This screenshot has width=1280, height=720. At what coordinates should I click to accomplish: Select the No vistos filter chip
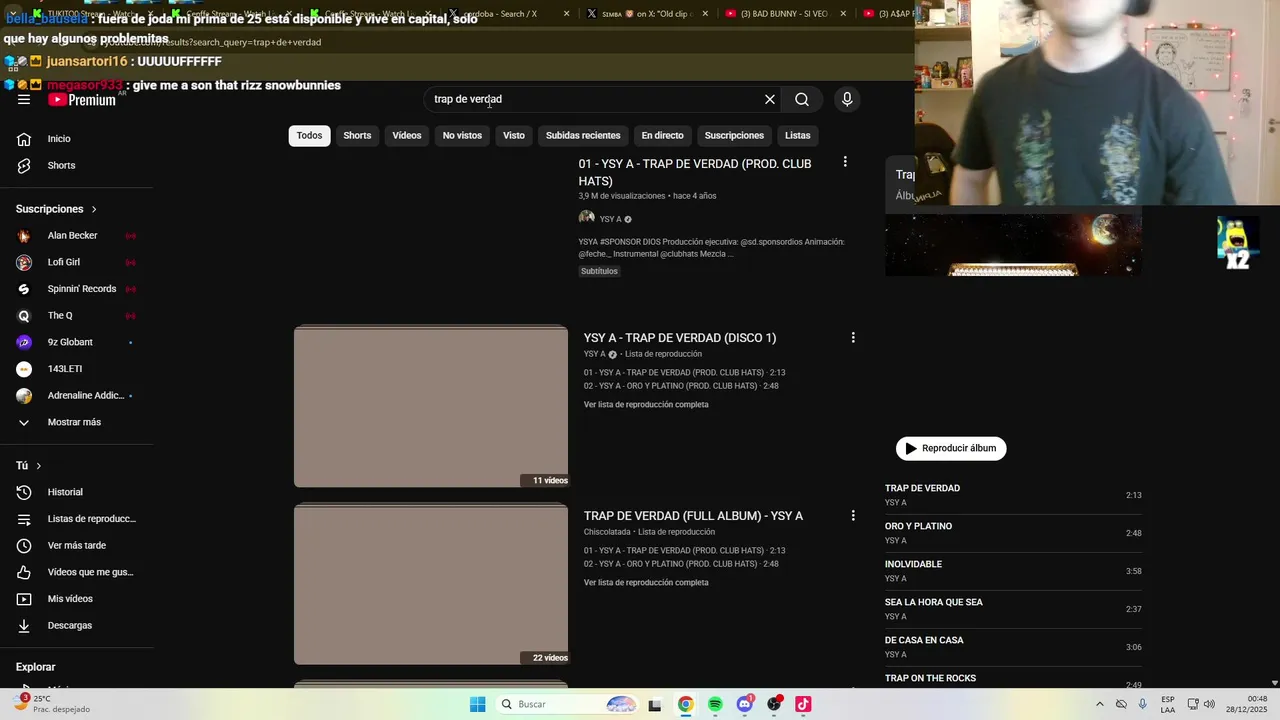click(462, 135)
